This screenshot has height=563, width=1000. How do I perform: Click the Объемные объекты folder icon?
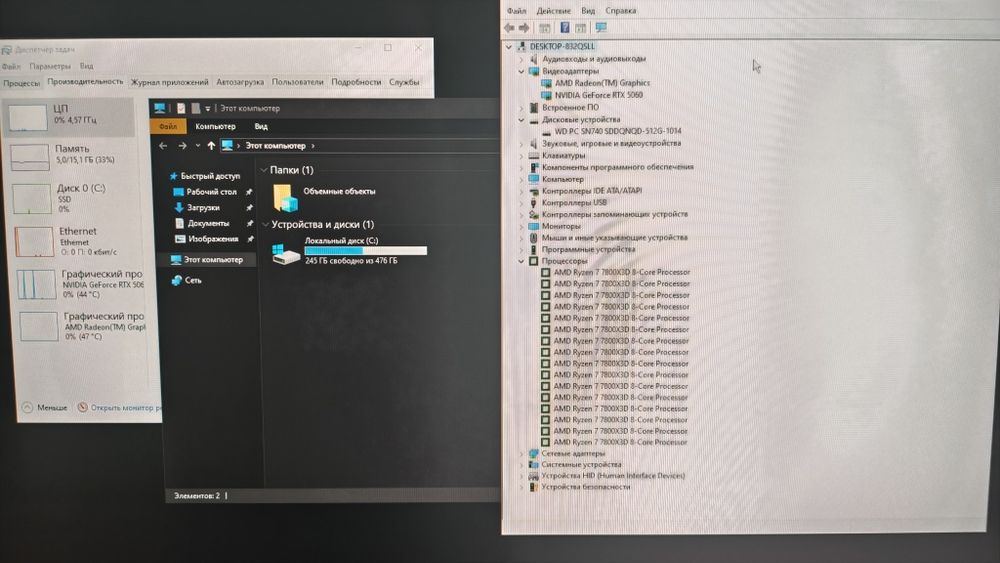coord(285,198)
